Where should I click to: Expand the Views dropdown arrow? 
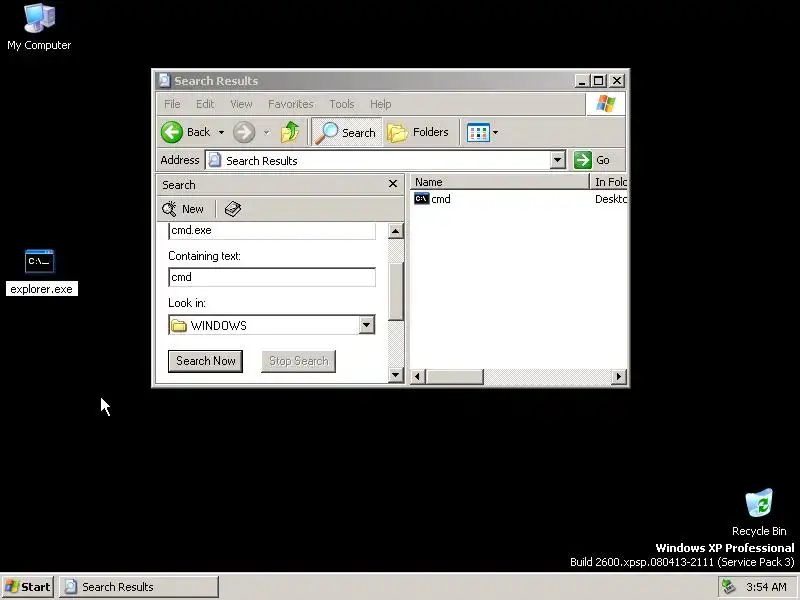coord(495,133)
